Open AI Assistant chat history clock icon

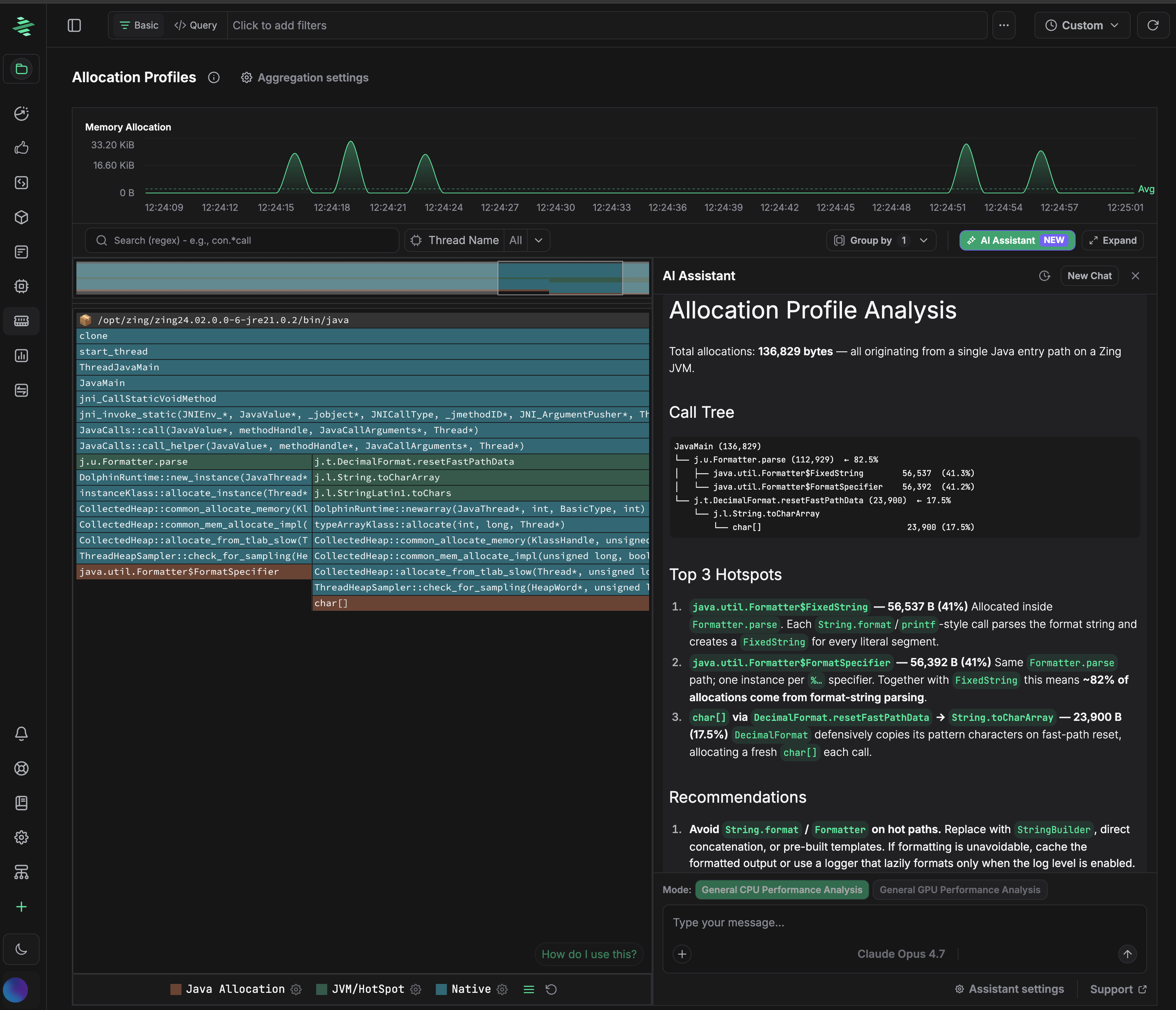pyautogui.click(x=1044, y=276)
